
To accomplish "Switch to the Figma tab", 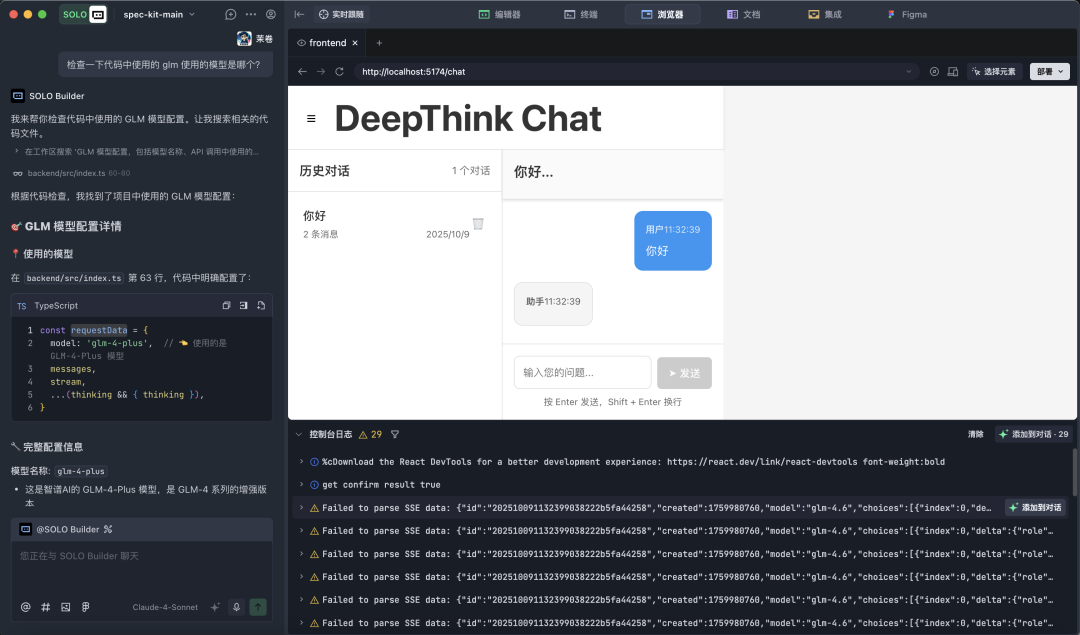I will click(x=907, y=14).
